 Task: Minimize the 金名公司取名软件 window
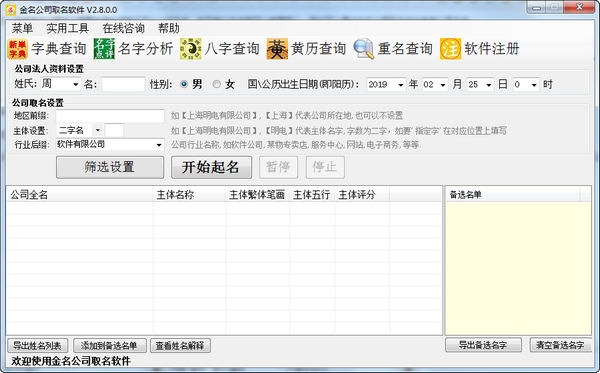[x=536, y=7]
